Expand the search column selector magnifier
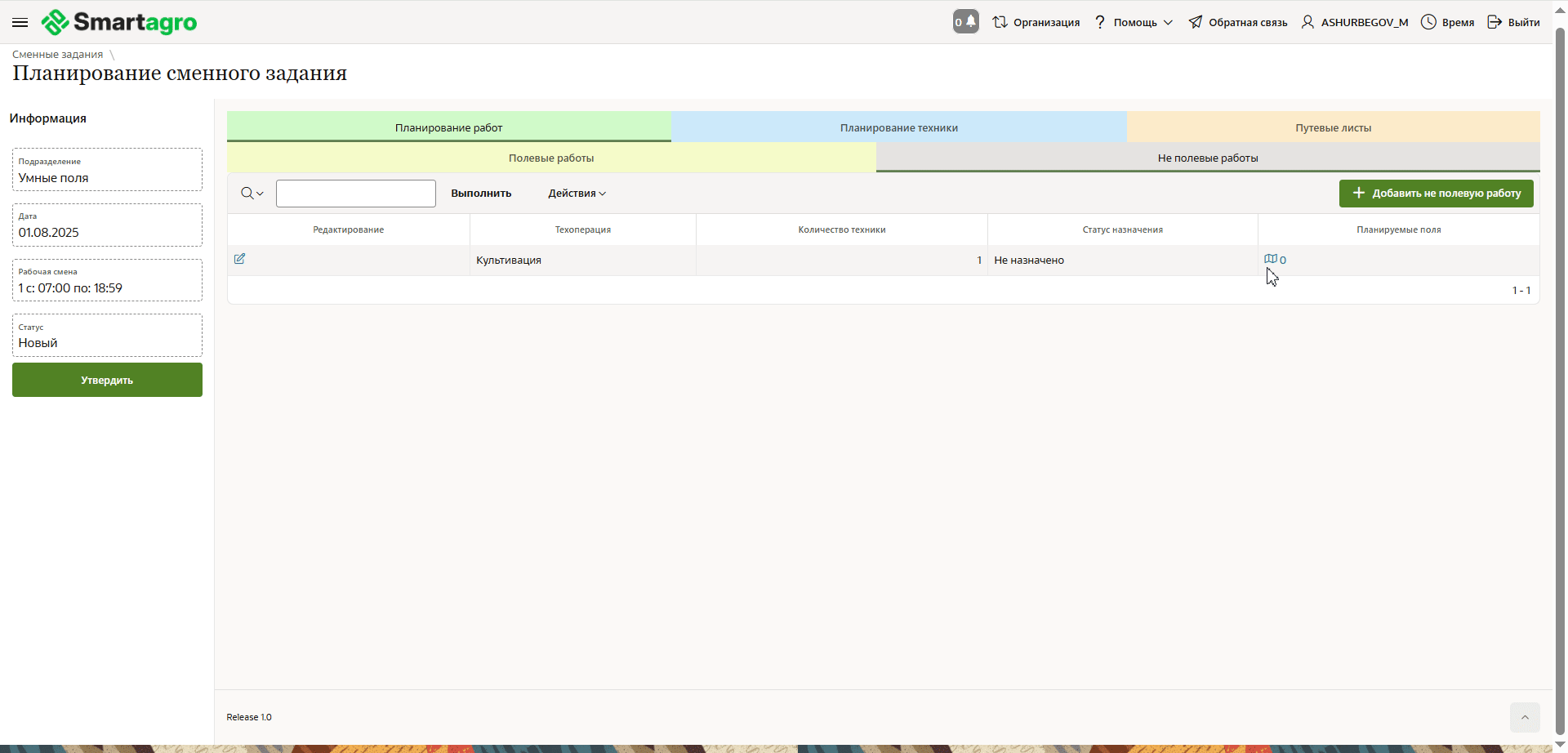1568x753 pixels. (252, 194)
